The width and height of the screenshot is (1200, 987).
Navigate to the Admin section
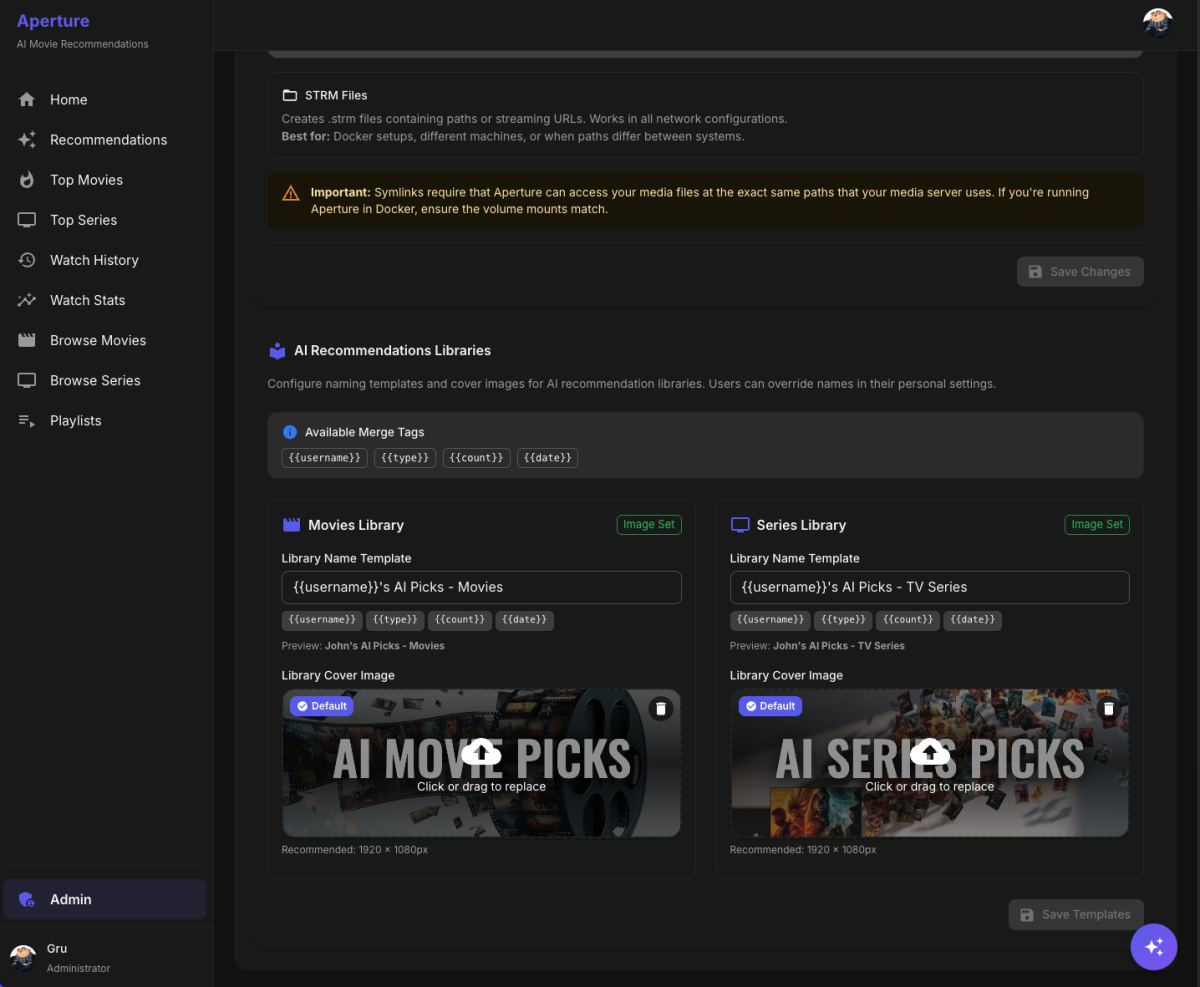[x=71, y=899]
